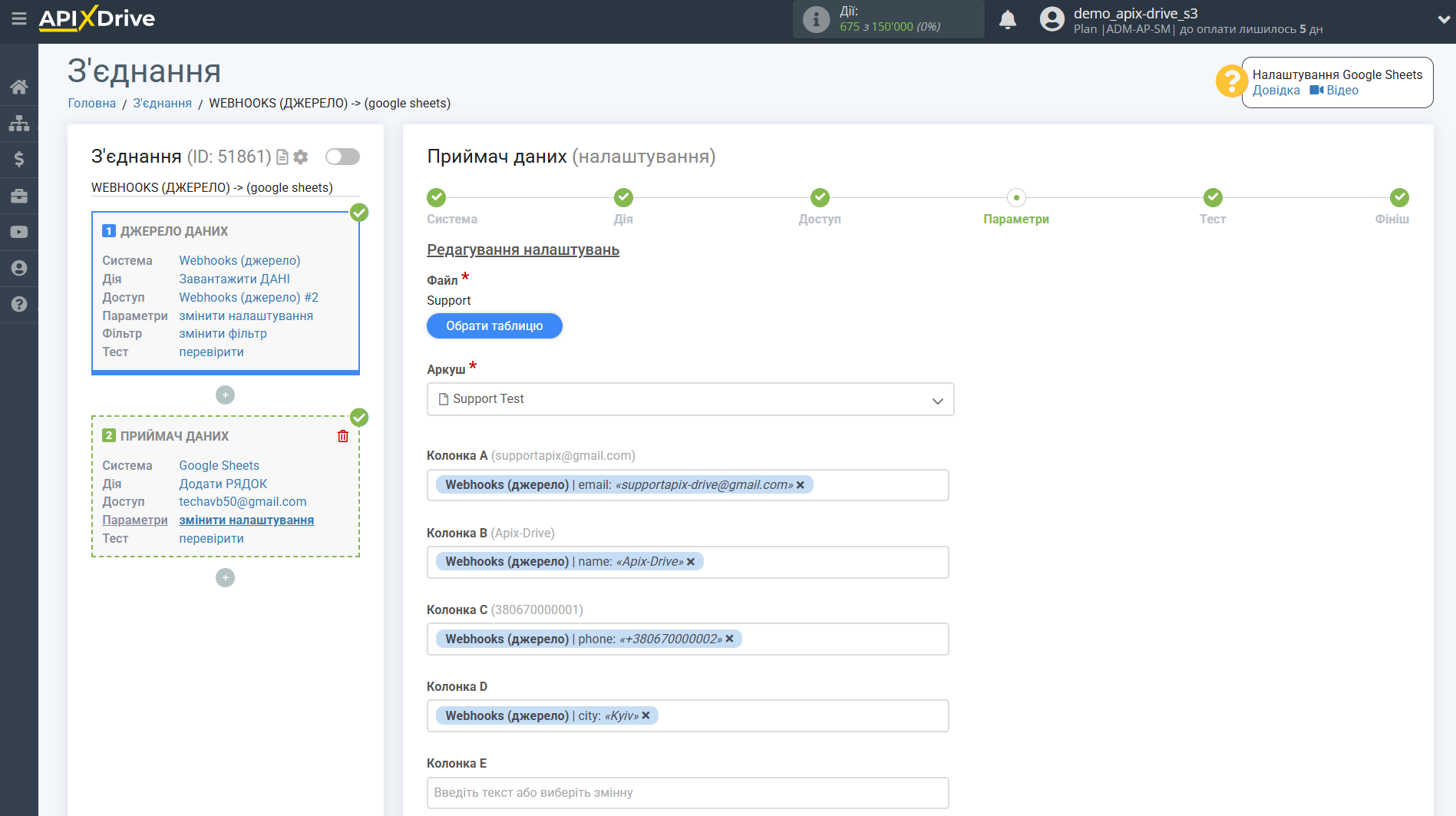The image size is (1456, 816).
Task: Open the connection log document icon
Action: (x=282, y=157)
